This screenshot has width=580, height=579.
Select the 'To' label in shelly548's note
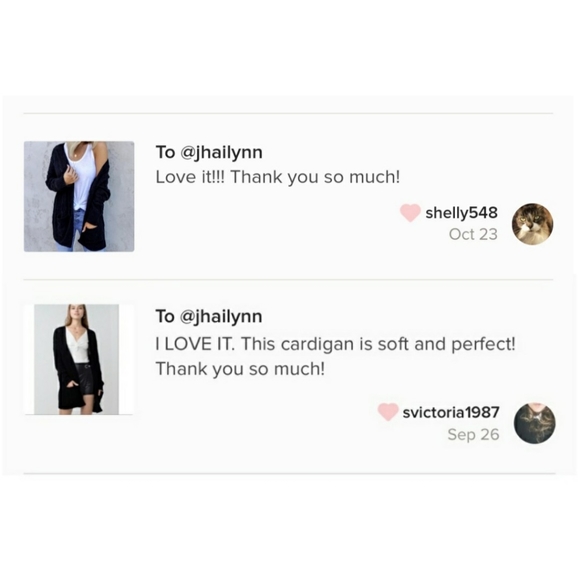coord(165,152)
